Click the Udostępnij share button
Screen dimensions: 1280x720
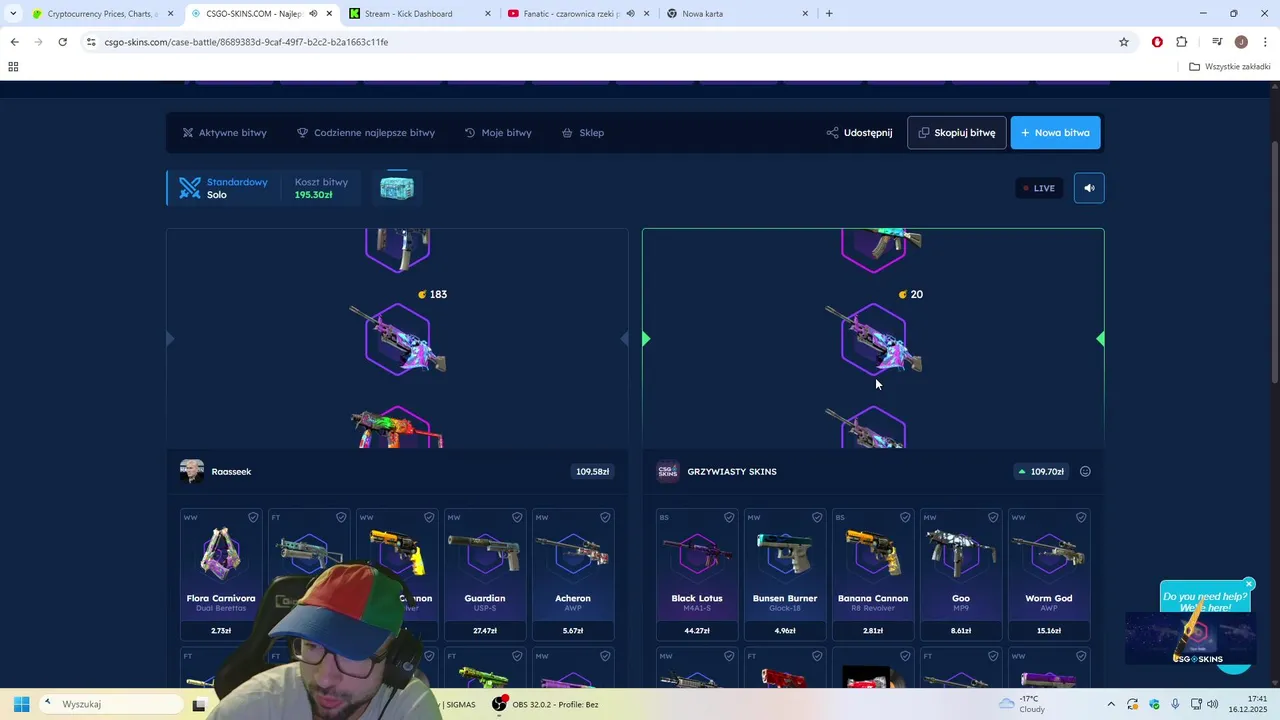859,132
